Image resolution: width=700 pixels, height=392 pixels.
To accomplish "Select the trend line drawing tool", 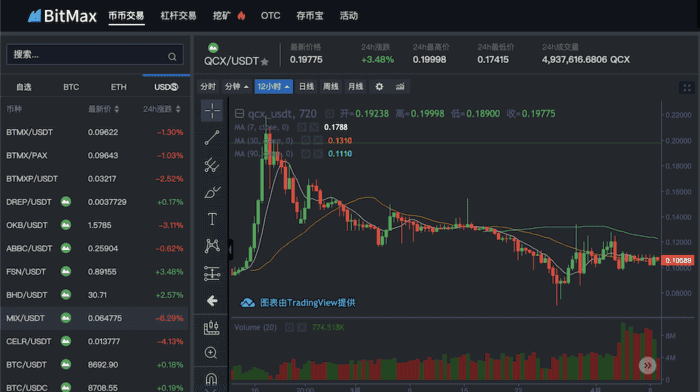I will tap(212, 138).
